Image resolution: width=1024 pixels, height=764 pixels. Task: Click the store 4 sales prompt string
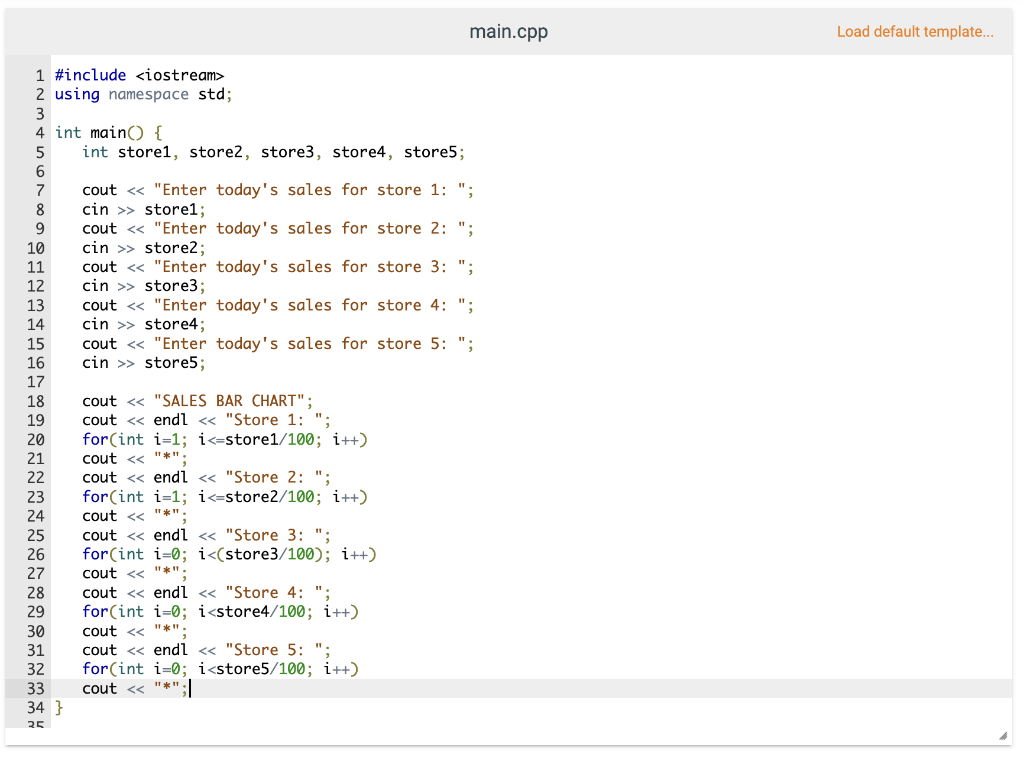(310, 306)
